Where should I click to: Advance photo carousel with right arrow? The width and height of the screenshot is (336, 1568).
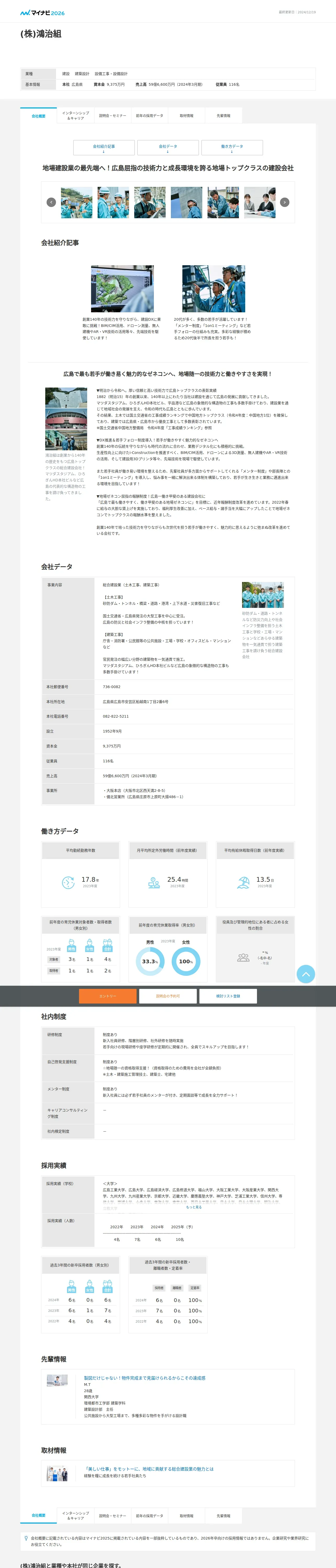click(284, 202)
